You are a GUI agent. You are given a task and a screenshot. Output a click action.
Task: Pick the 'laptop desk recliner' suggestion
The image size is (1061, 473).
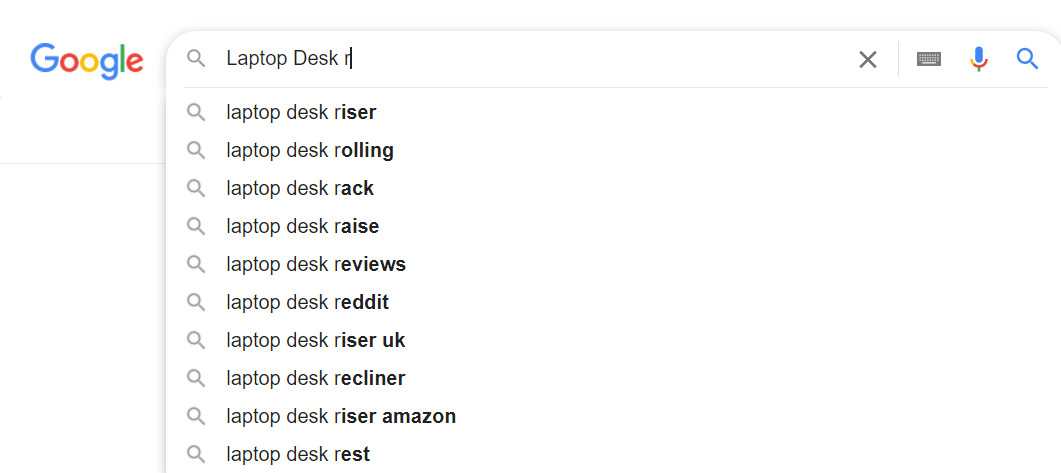point(316,378)
